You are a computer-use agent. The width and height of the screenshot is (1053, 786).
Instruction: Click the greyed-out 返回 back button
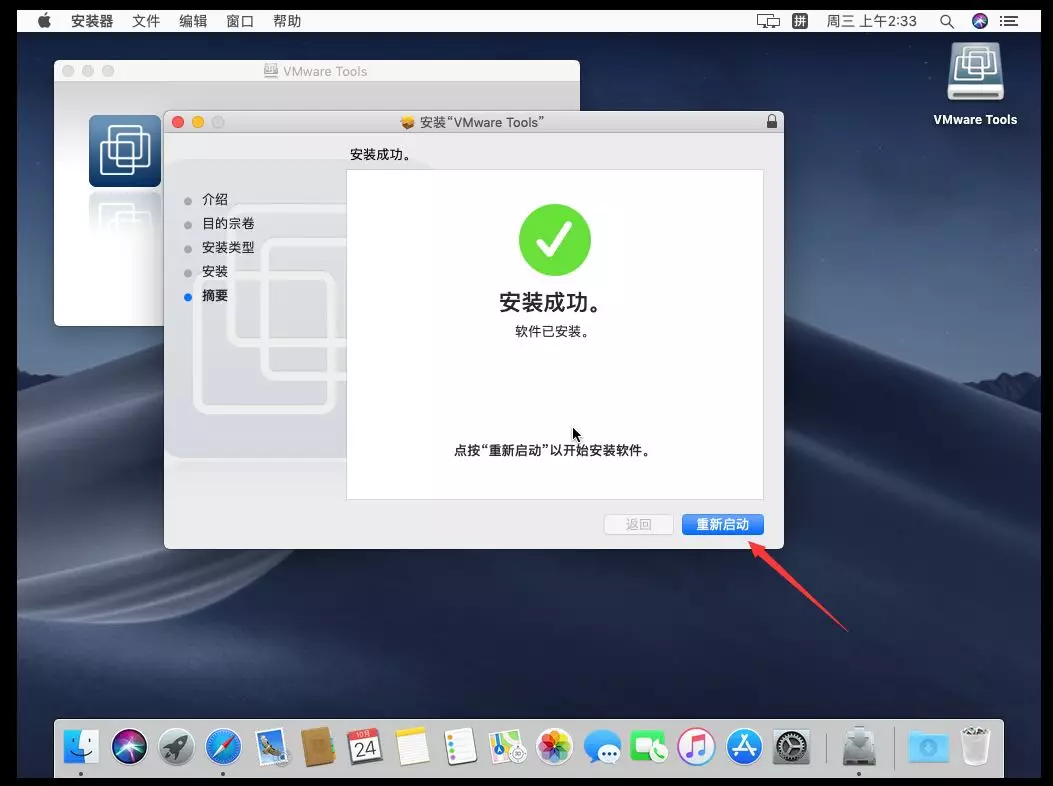point(639,525)
